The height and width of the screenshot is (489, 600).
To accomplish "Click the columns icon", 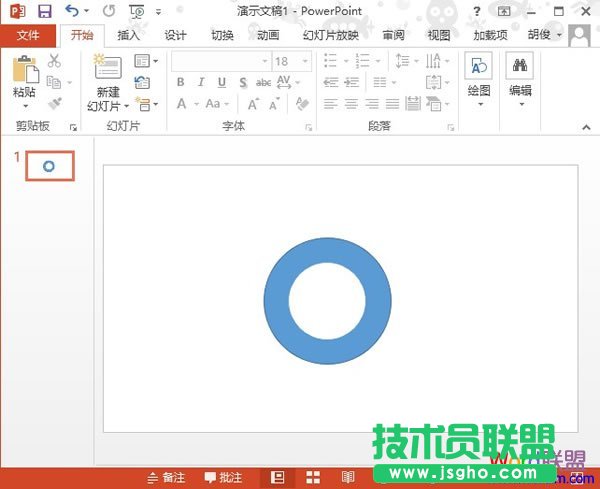I will [380, 82].
